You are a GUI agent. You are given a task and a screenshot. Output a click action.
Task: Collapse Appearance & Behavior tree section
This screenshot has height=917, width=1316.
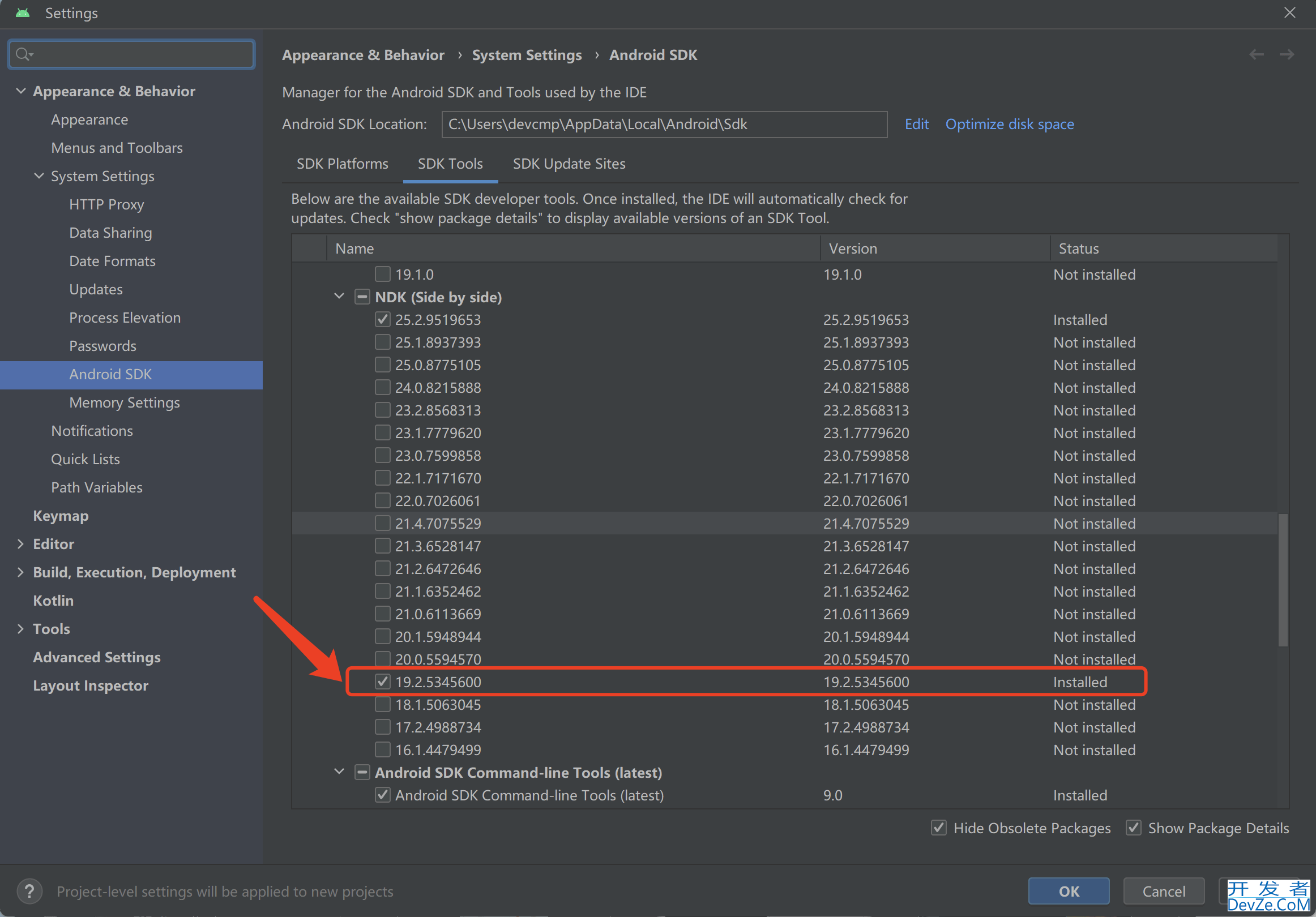click(21, 91)
